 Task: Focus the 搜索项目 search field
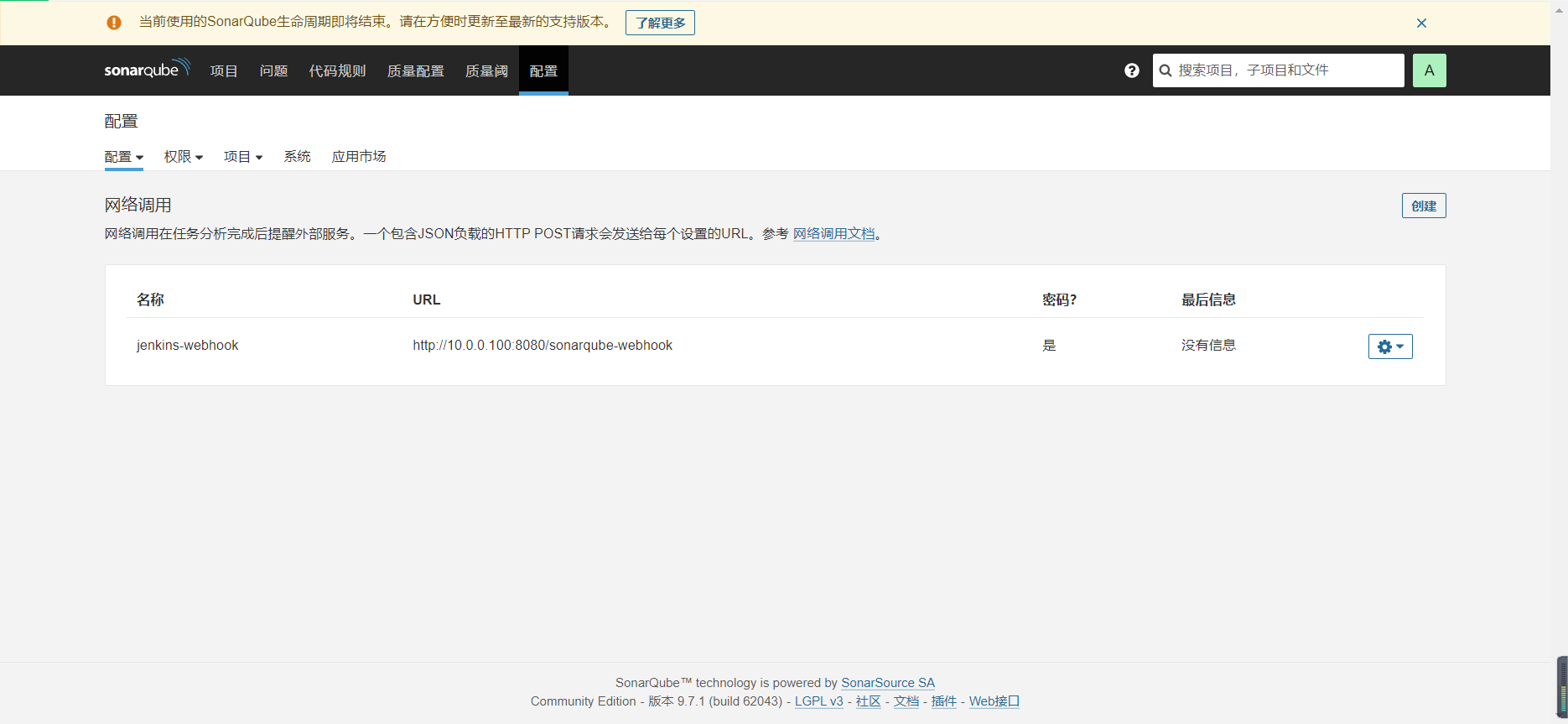click(x=1279, y=70)
